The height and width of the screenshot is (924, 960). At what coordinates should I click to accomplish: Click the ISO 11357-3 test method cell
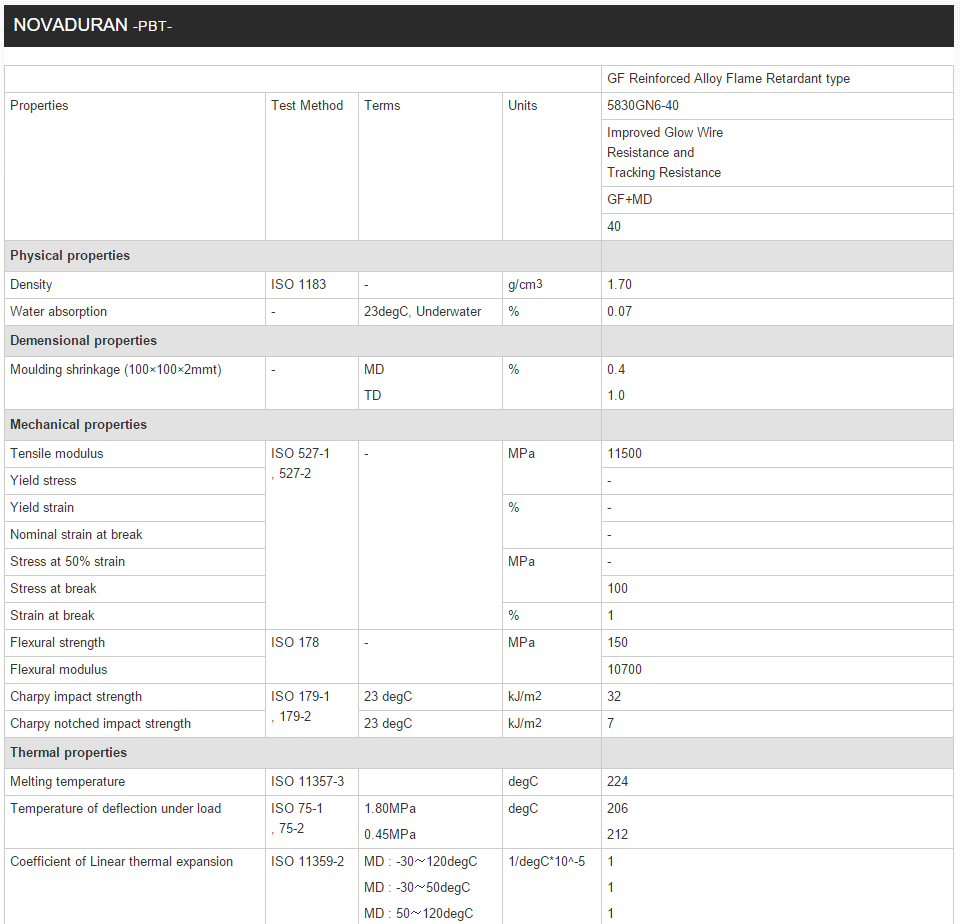click(307, 782)
